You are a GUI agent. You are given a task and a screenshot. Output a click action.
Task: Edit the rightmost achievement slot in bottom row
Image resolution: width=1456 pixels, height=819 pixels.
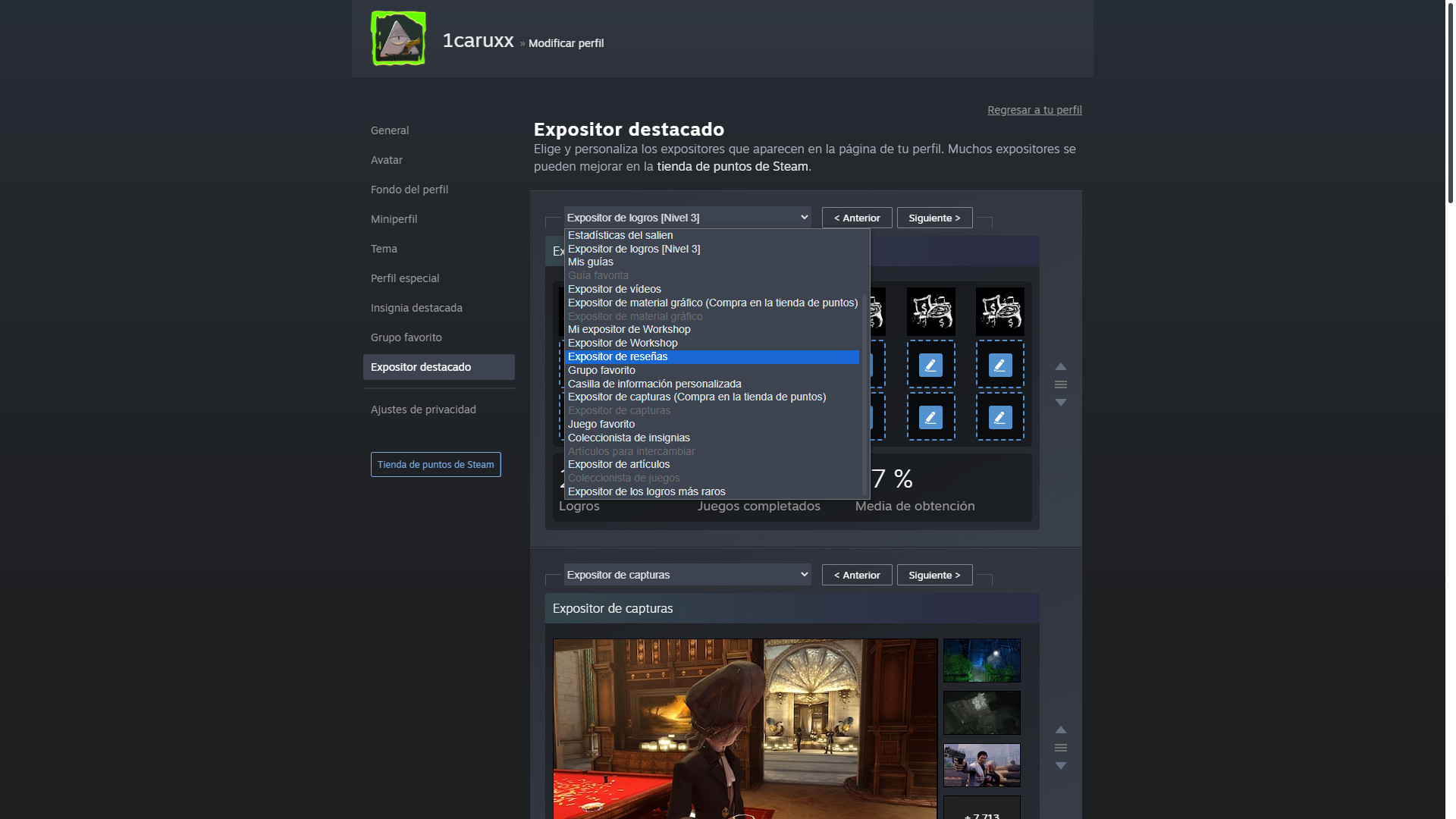pyautogui.click(x=999, y=417)
